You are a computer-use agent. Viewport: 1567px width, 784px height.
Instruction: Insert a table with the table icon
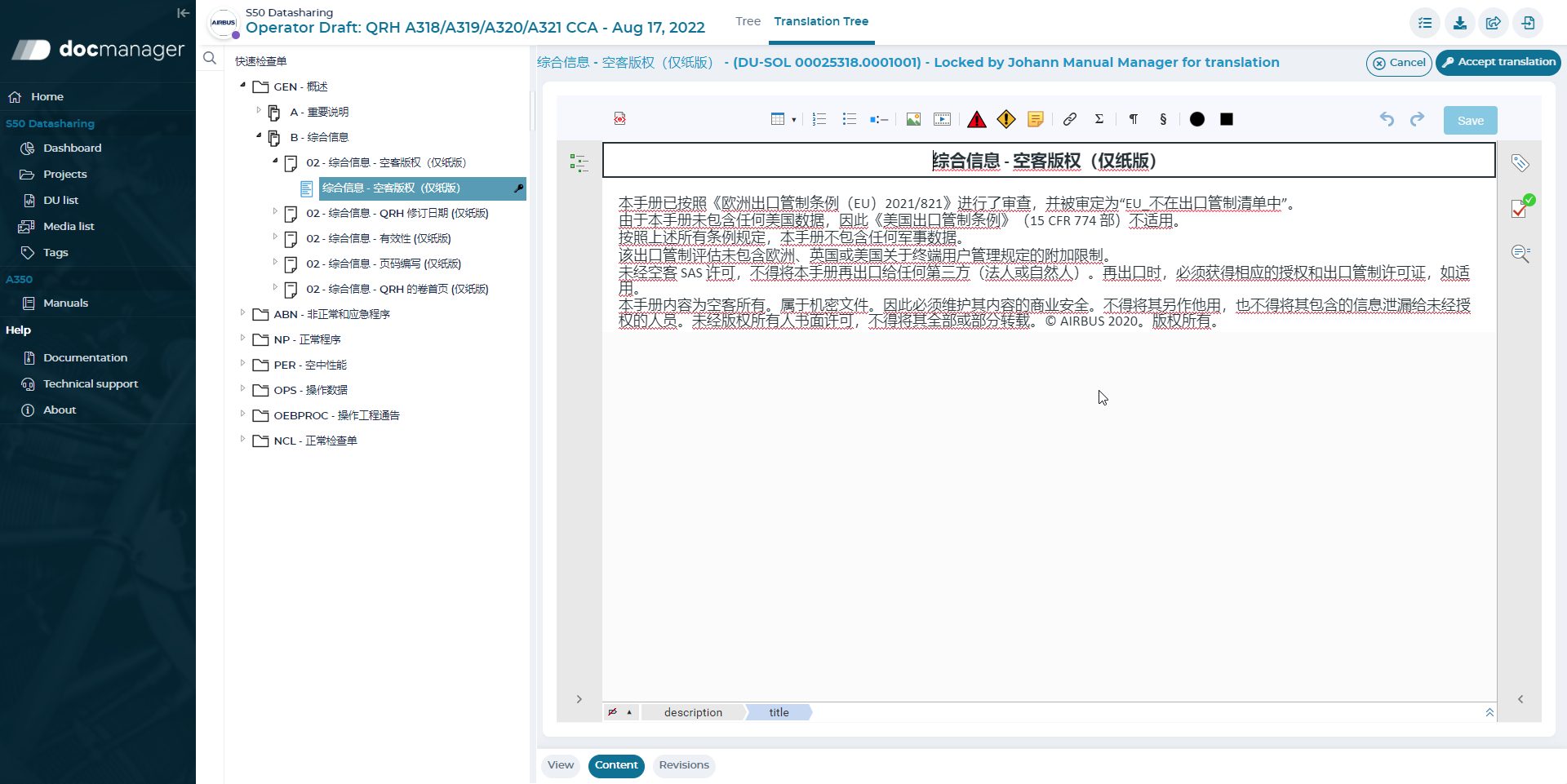(778, 119)
